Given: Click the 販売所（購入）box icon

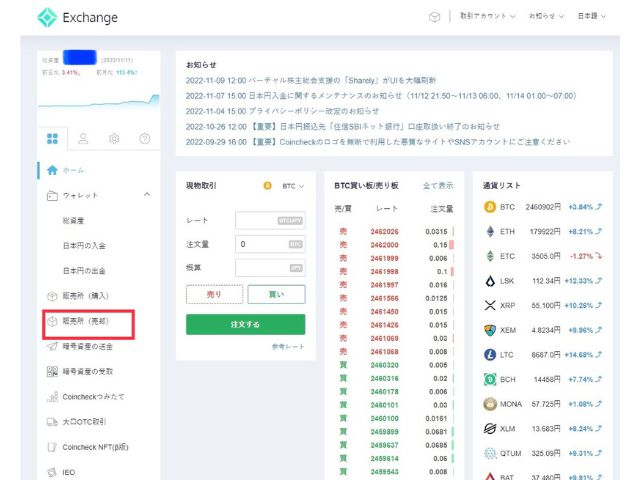Looking at the screenshot, I should tap(52, 296).
